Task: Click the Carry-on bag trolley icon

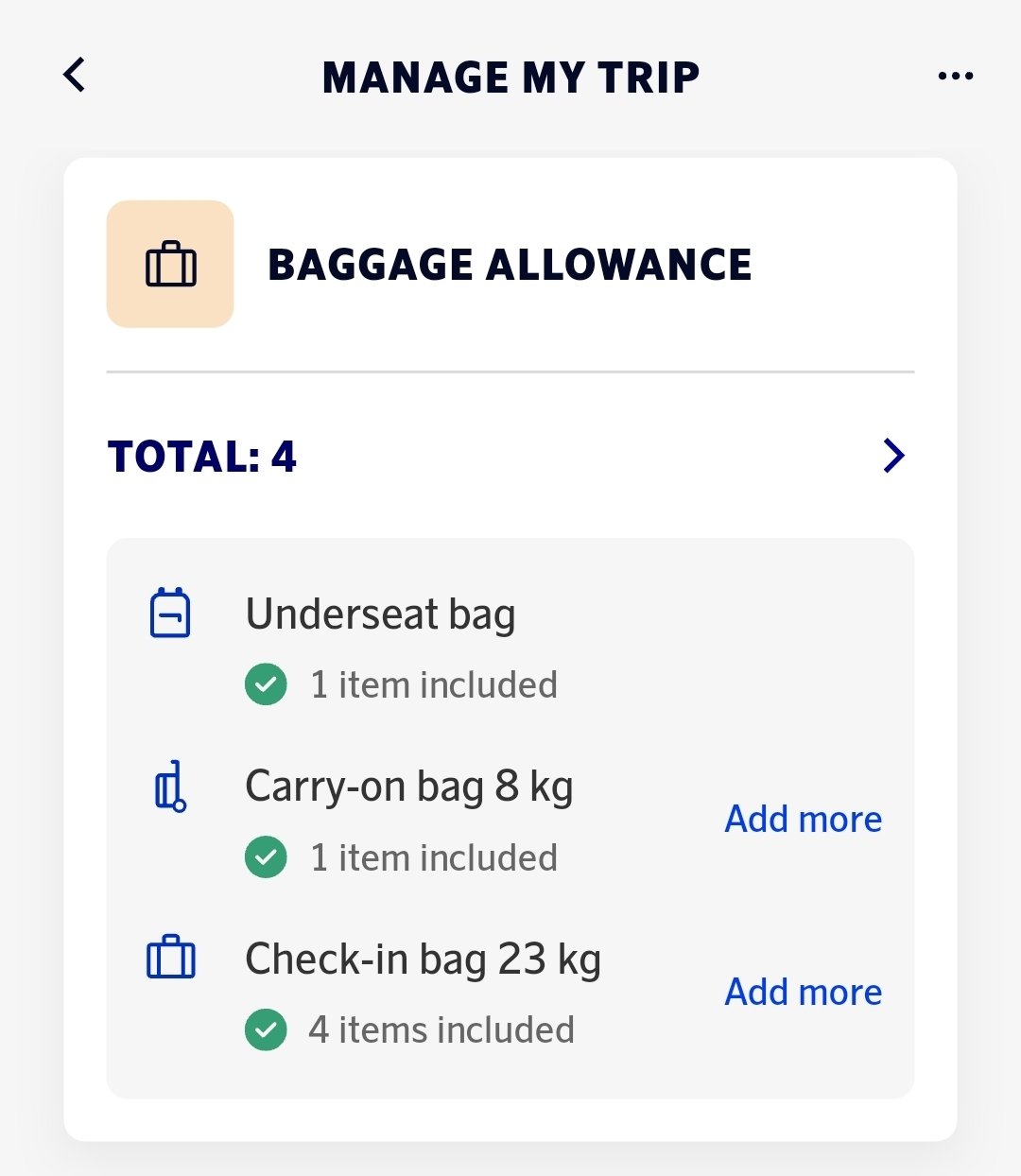Action: click(171, 787)
